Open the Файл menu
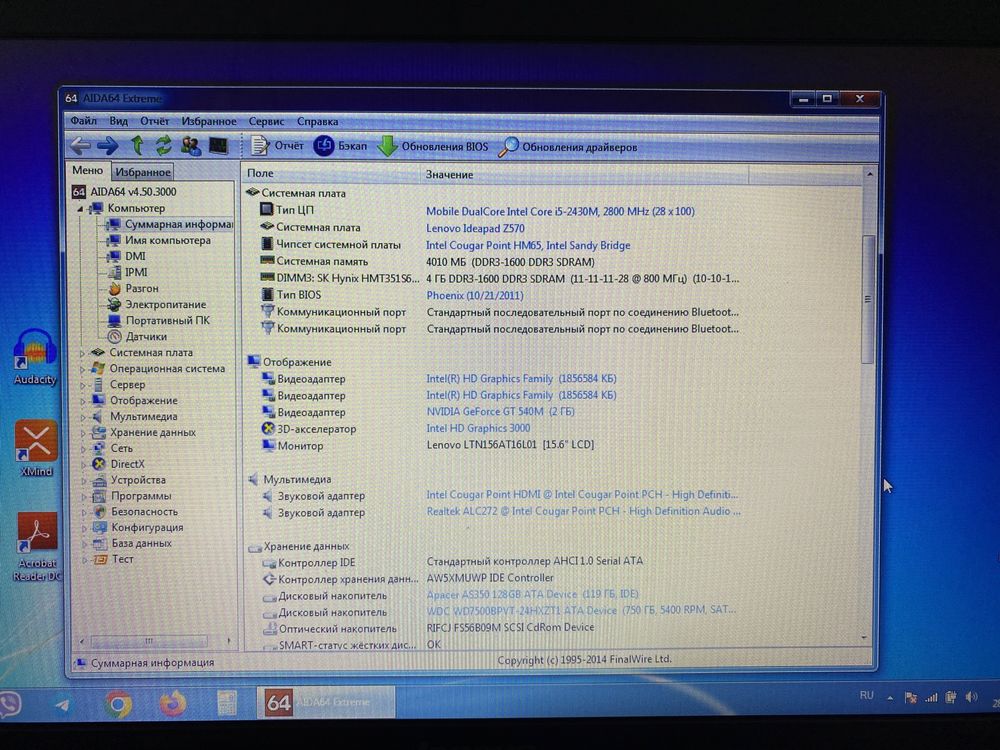Viewport: 1000px width, 750px height. [x=84, y=121]
